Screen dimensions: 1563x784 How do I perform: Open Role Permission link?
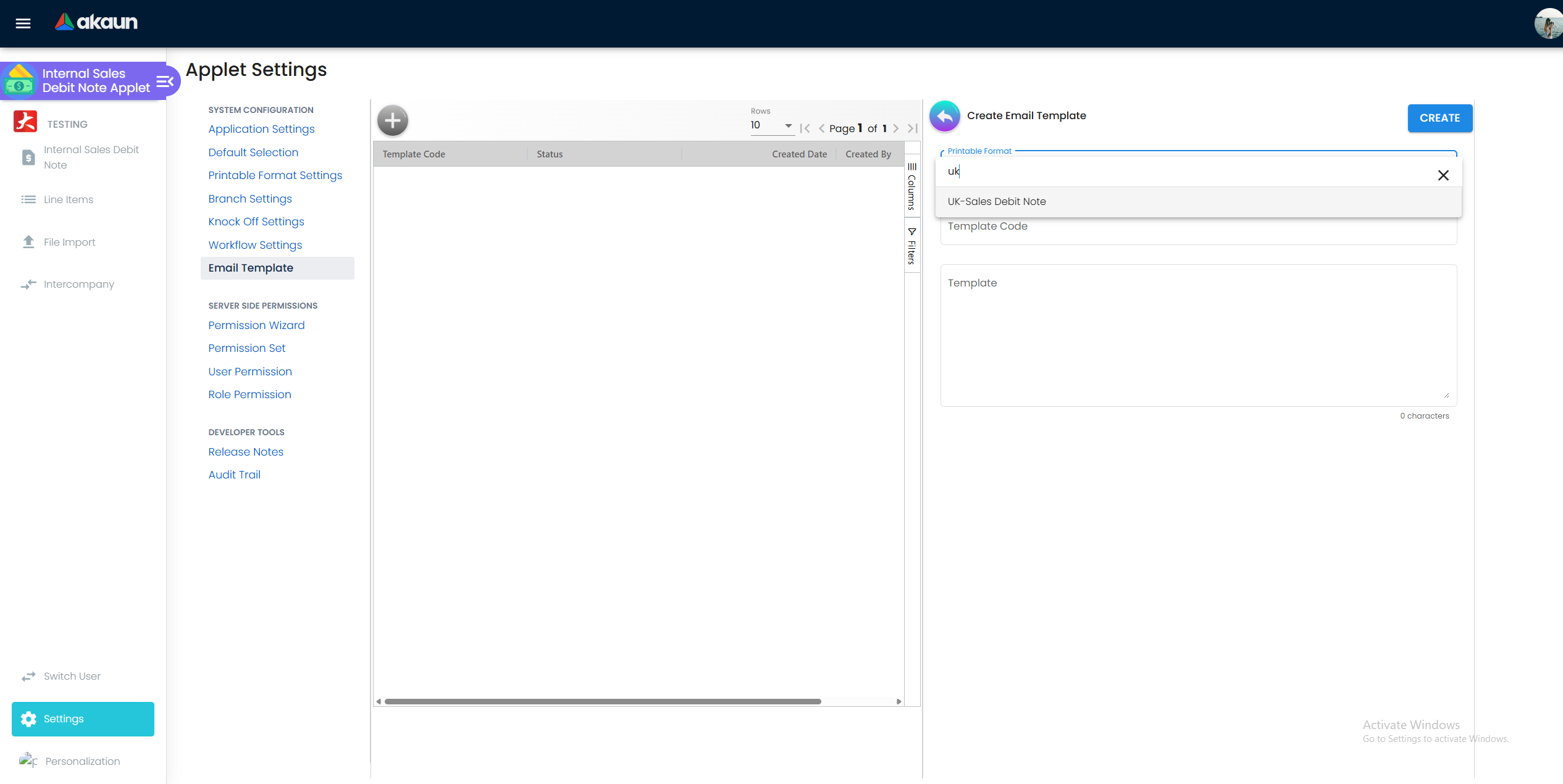249,394
